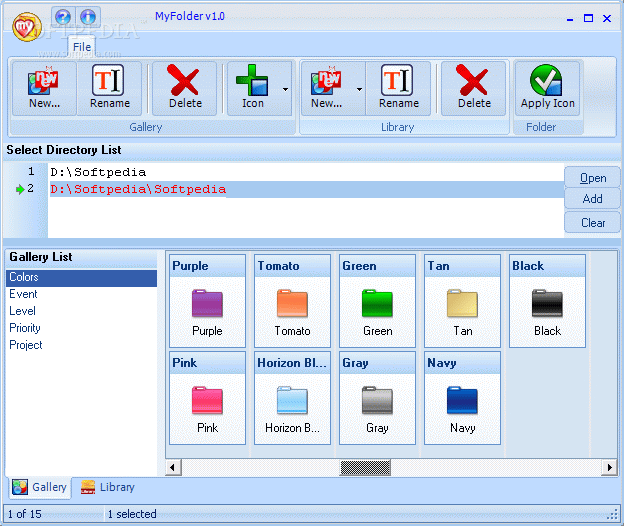The image size is (624, 526).
Task: Select the D:\Softpedia\Softpedia directory row
Action: [x=306, y=189]
